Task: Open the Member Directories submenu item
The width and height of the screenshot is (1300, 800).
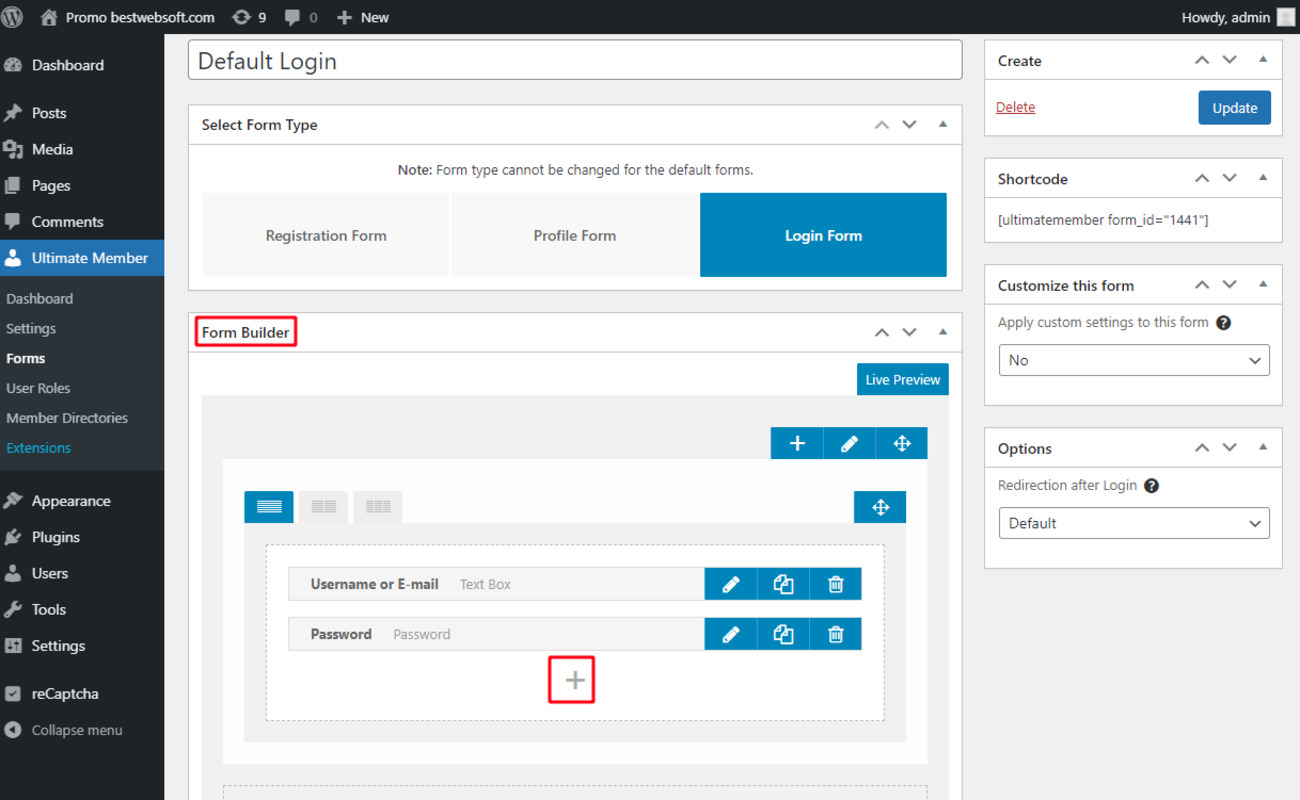Action: click(x=67, y=418)
